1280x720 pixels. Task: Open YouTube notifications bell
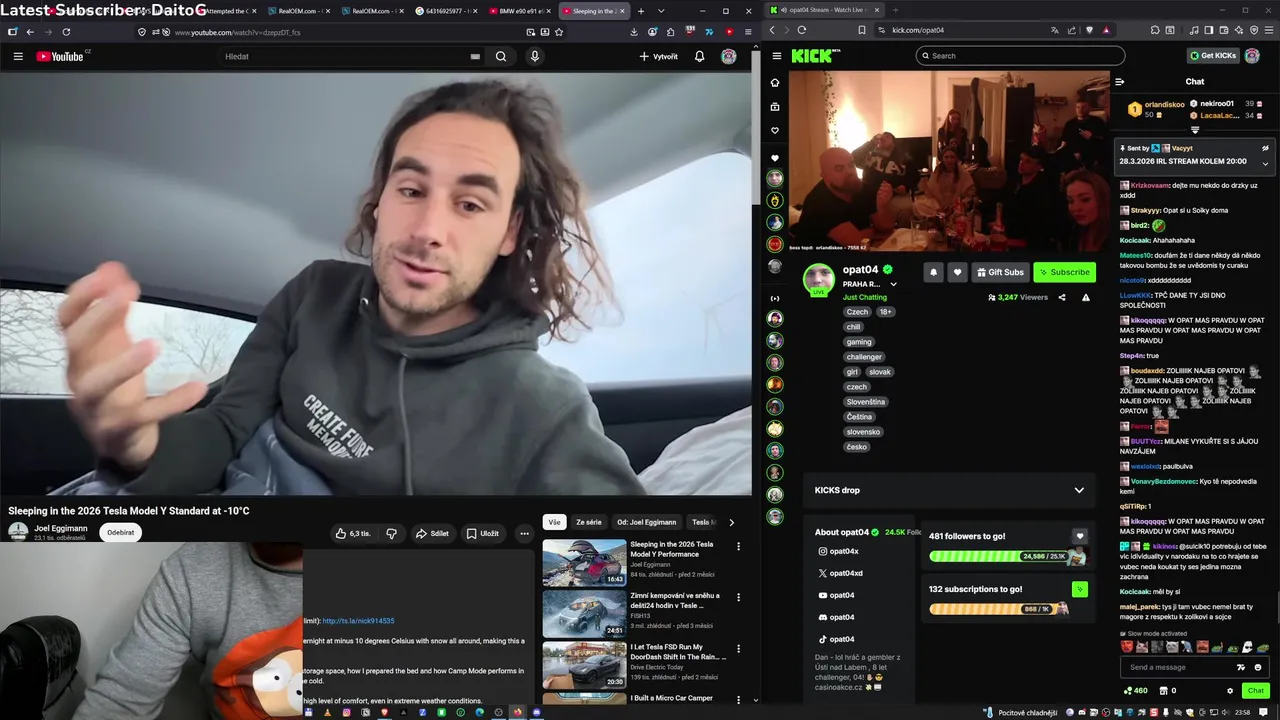(x=699, y=56)
